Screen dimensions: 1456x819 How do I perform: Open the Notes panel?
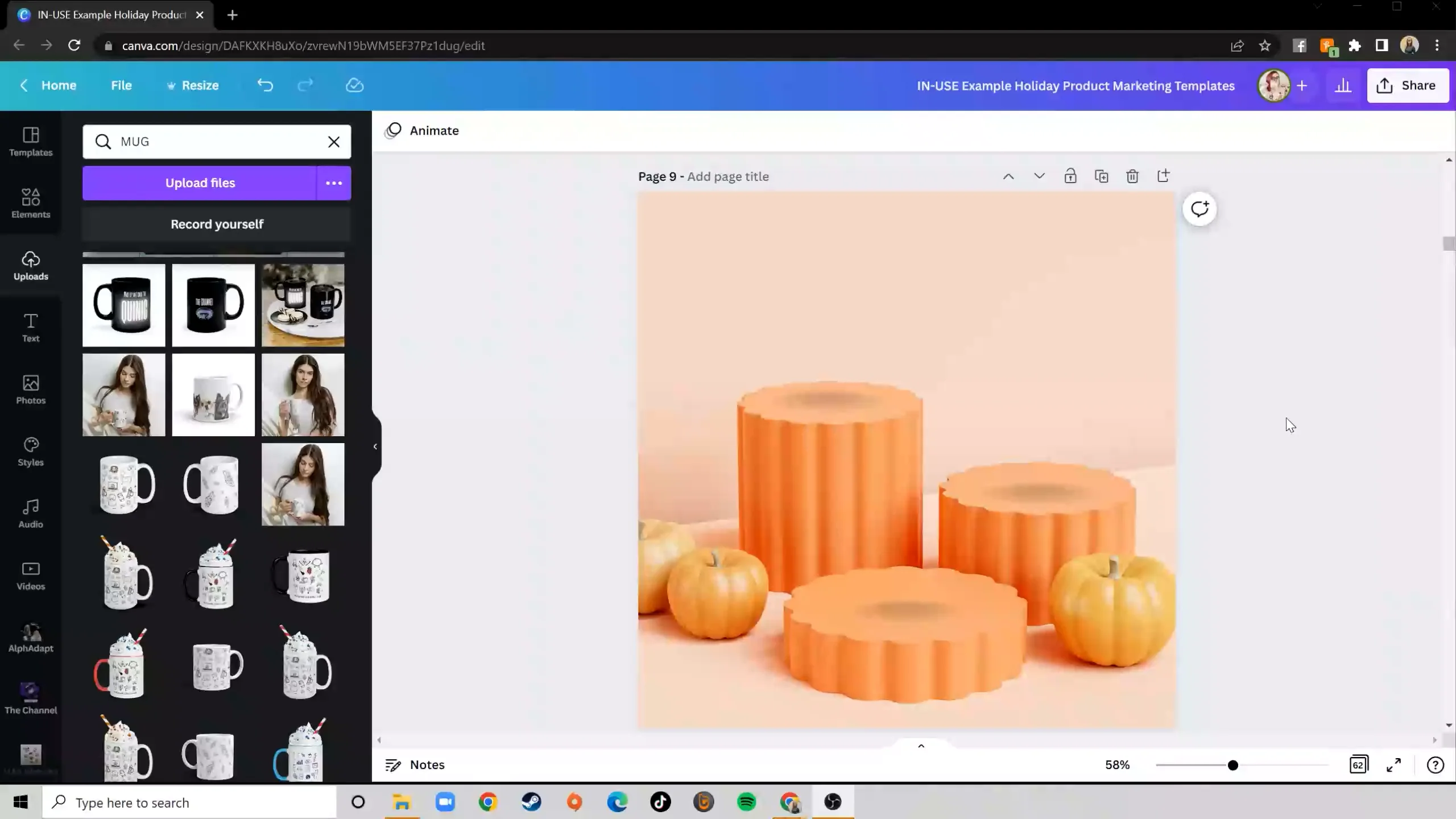click(x=415, y=765)
